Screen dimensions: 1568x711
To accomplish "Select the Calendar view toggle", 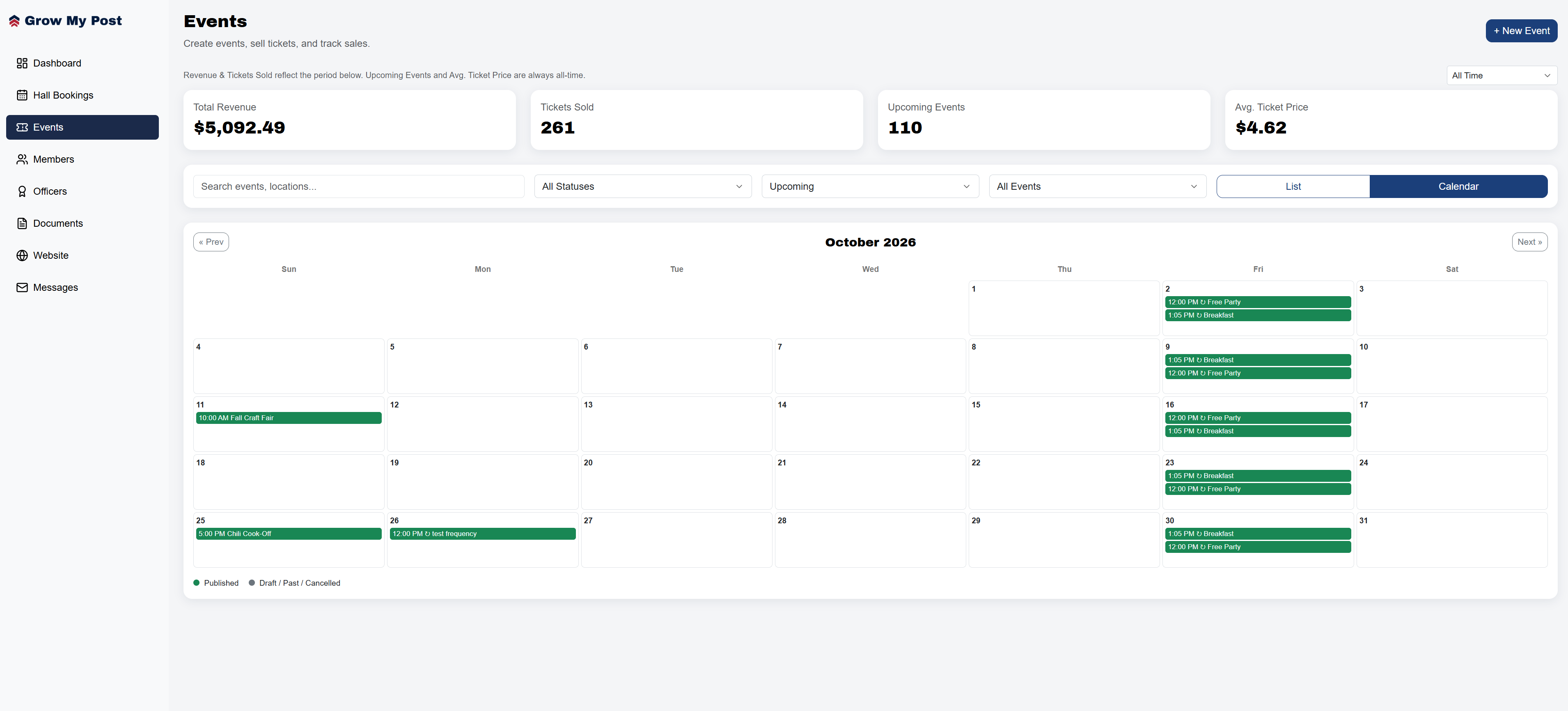I will coord(1458,186).
